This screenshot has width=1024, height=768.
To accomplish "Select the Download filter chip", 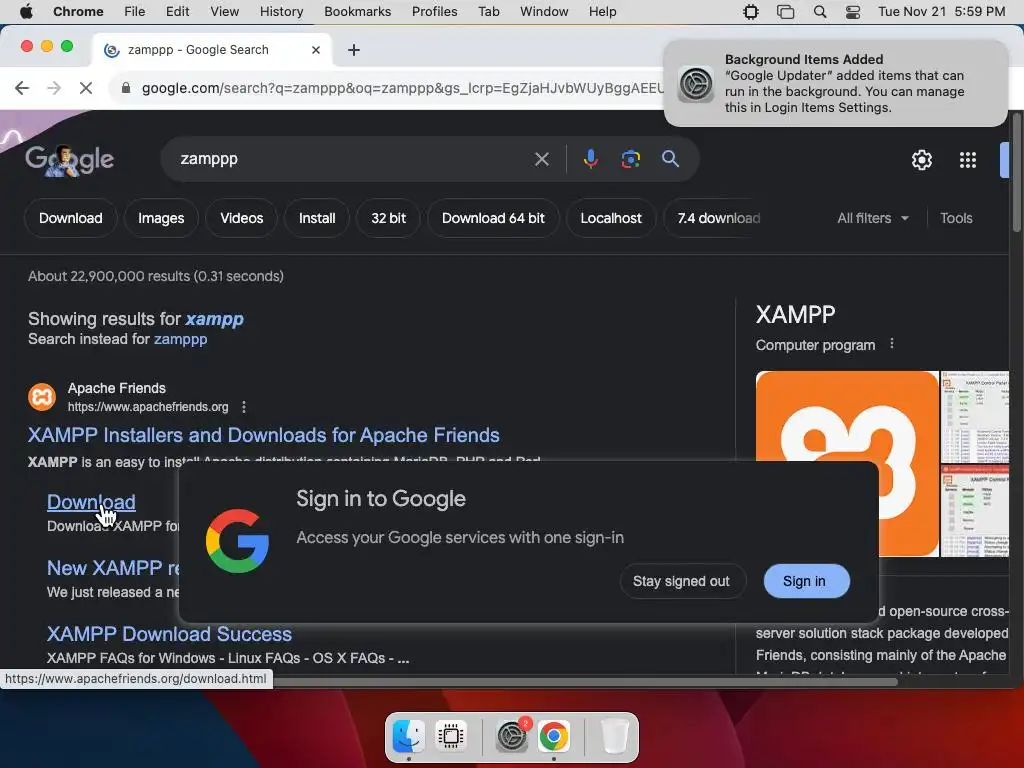I will click(x=71, y=218).
